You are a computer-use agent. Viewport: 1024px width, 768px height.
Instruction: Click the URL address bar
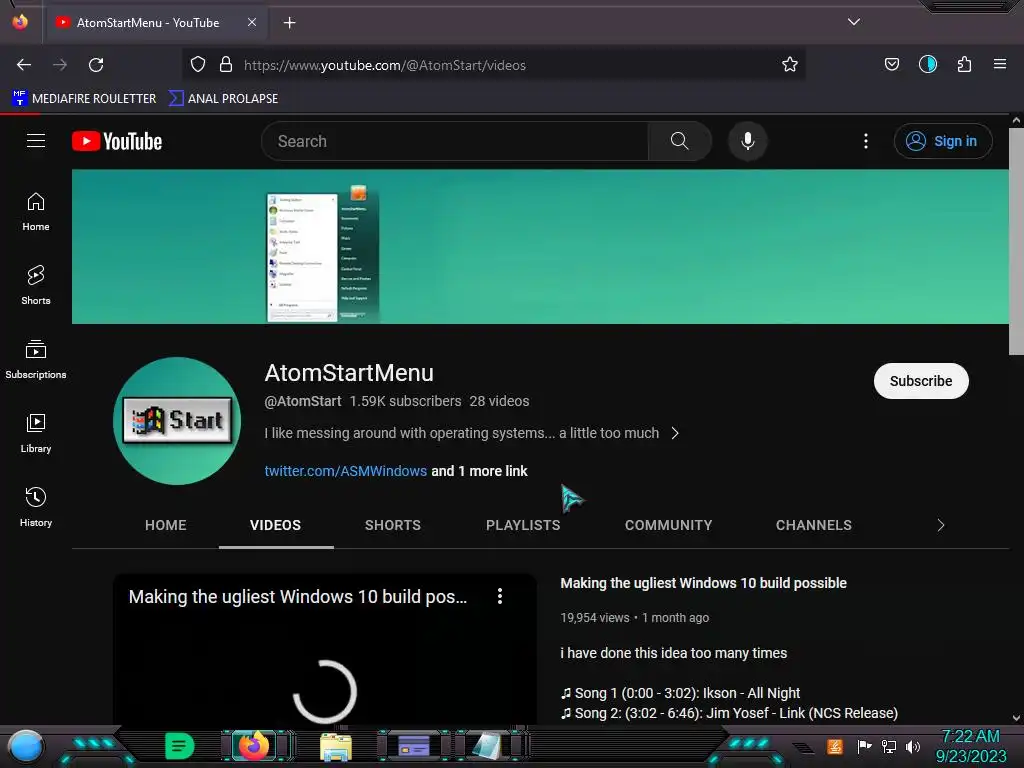(x=493, y=65)
